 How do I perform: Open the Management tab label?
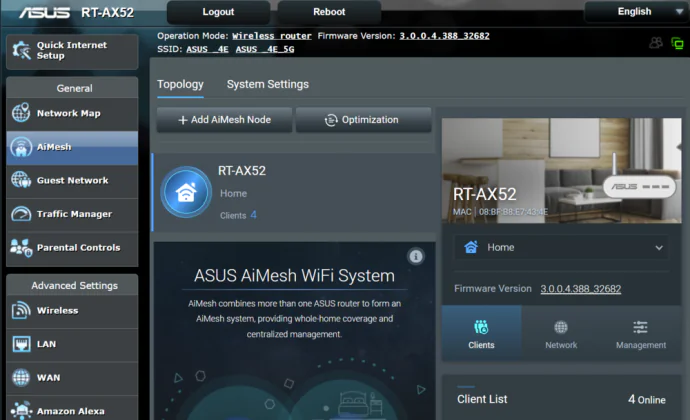[641, 345]
